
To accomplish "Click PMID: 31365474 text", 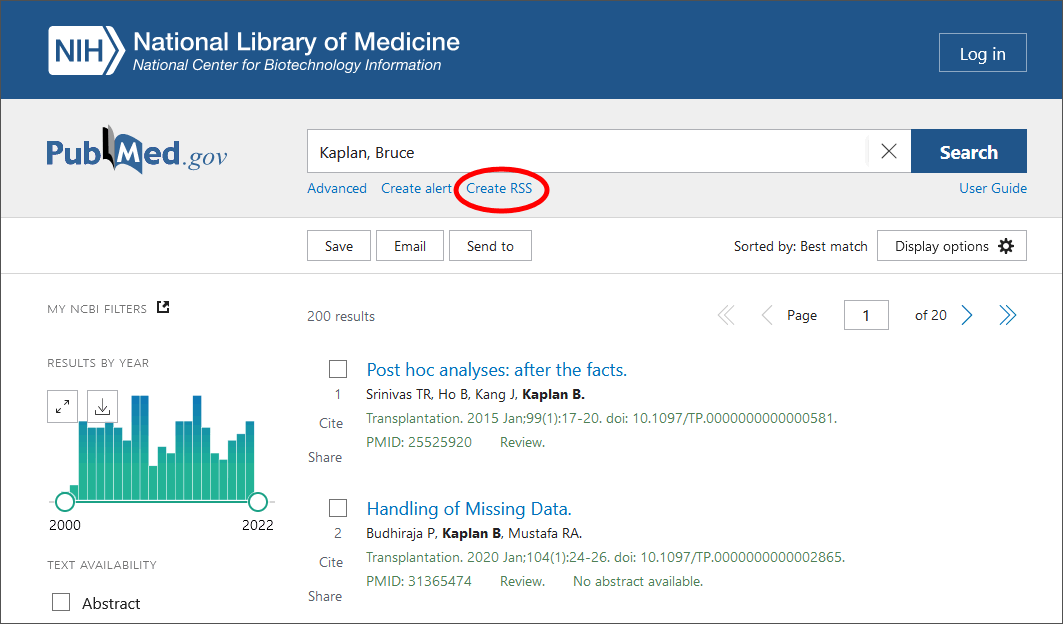I will point(419,581).
